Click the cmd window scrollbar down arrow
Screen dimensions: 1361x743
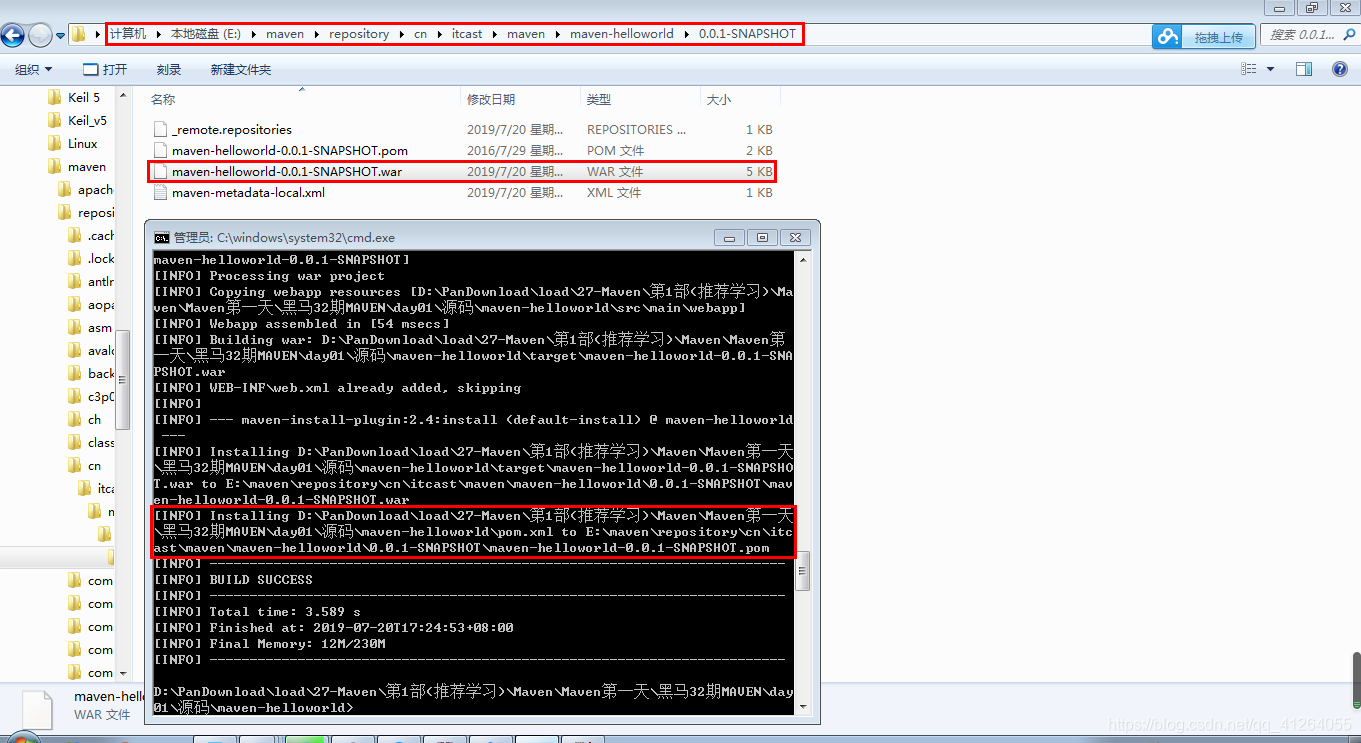pos(802,705)
